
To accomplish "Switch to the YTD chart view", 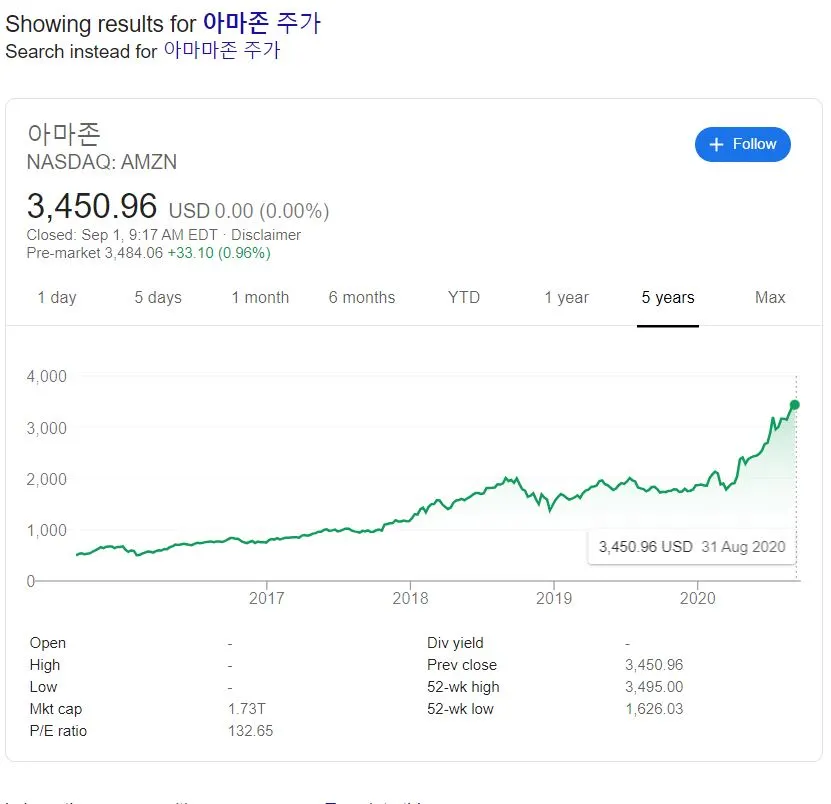I will [x=463, y=297].
